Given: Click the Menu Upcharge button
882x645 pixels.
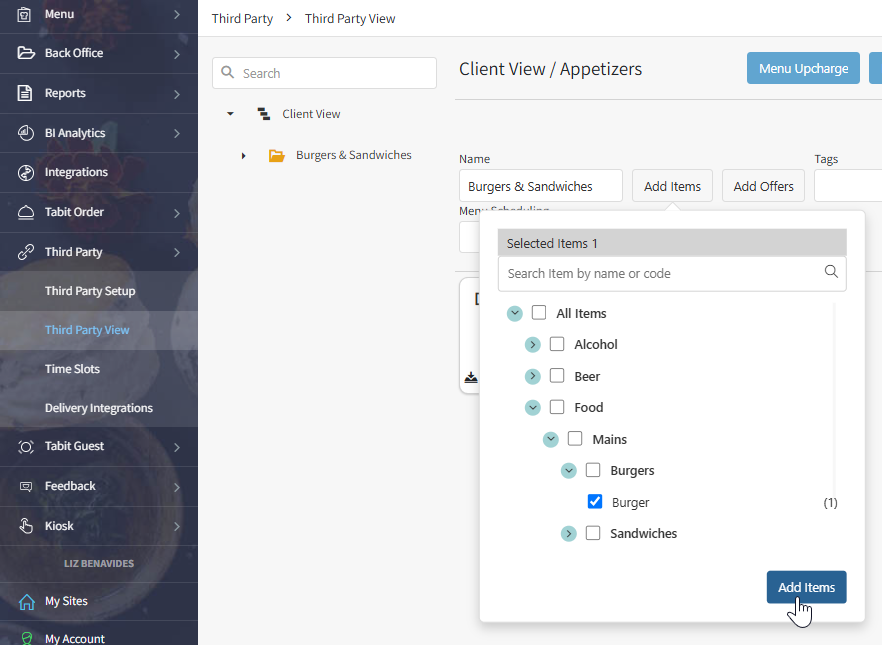Looking at the screenshot, I should point(803,68).
